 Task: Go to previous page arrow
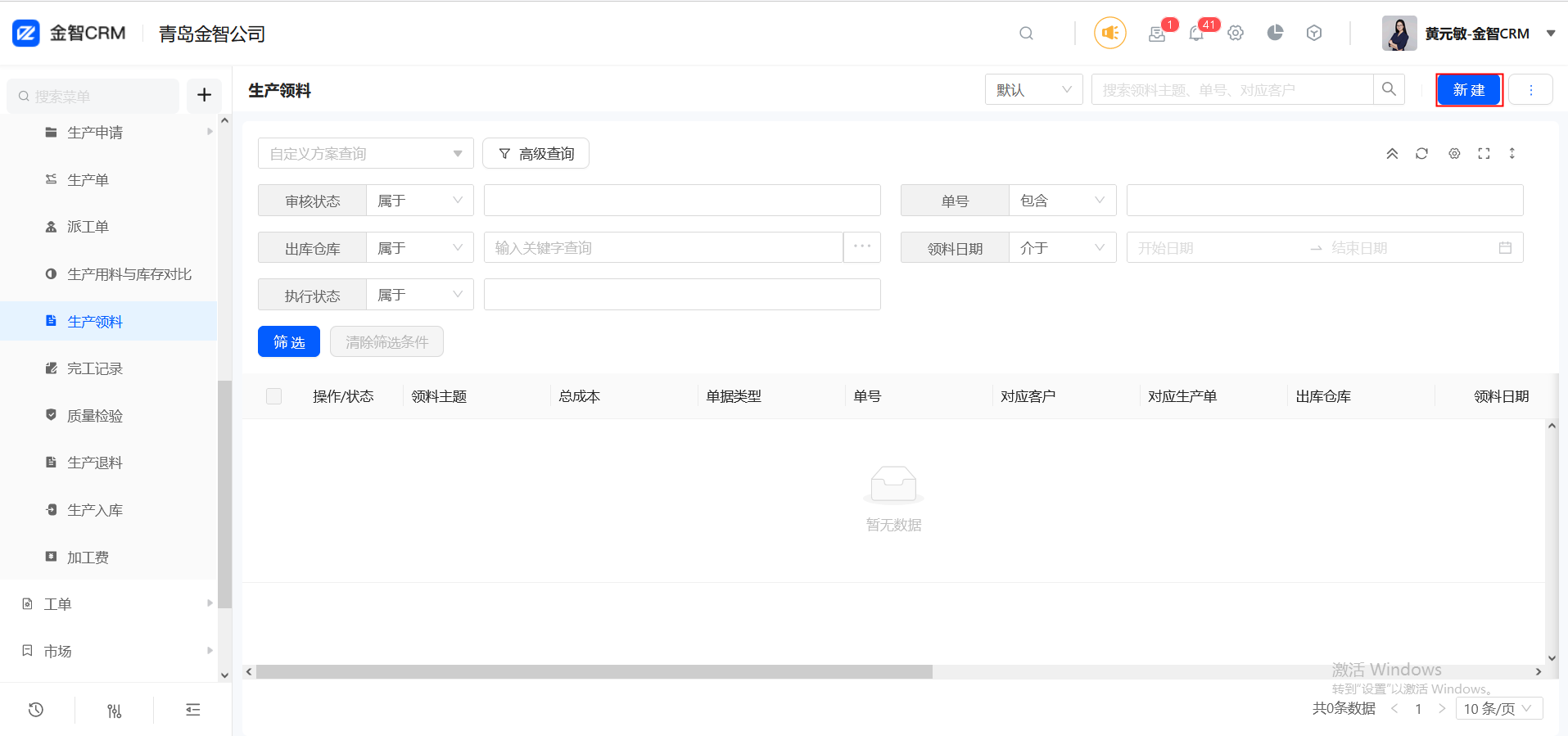[1394, 709]
